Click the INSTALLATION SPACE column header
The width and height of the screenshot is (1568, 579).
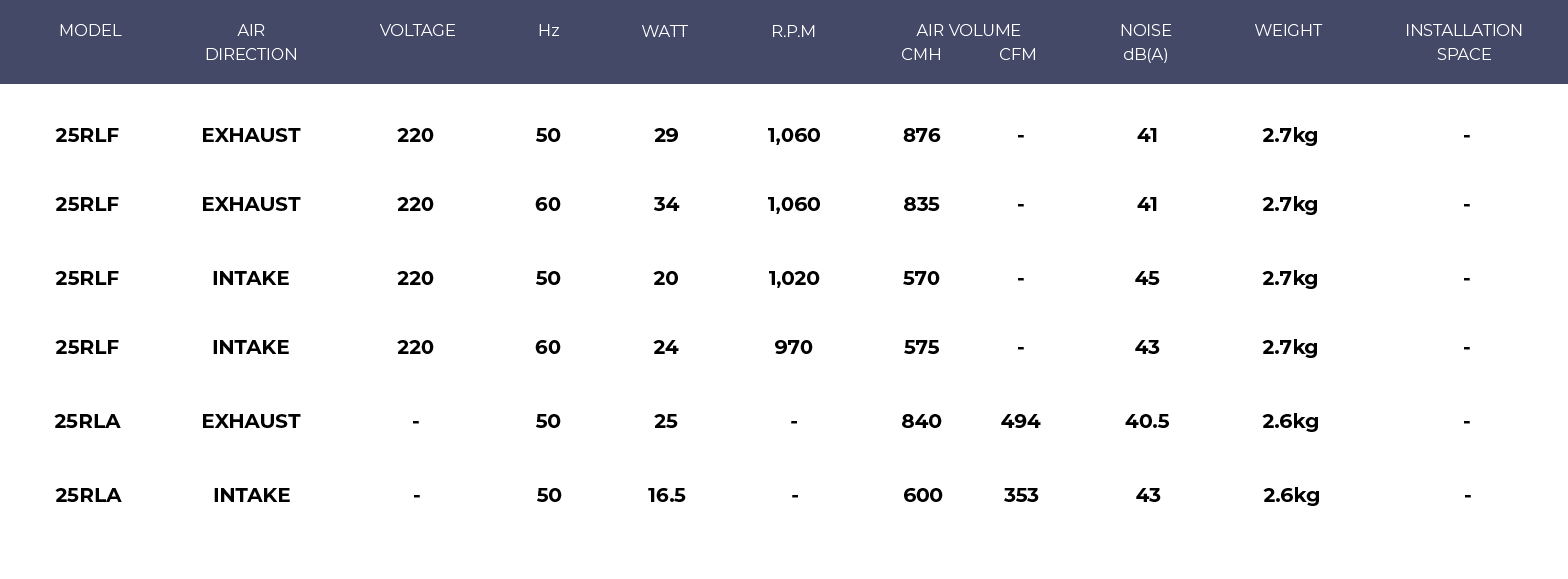pos(1464,42)
